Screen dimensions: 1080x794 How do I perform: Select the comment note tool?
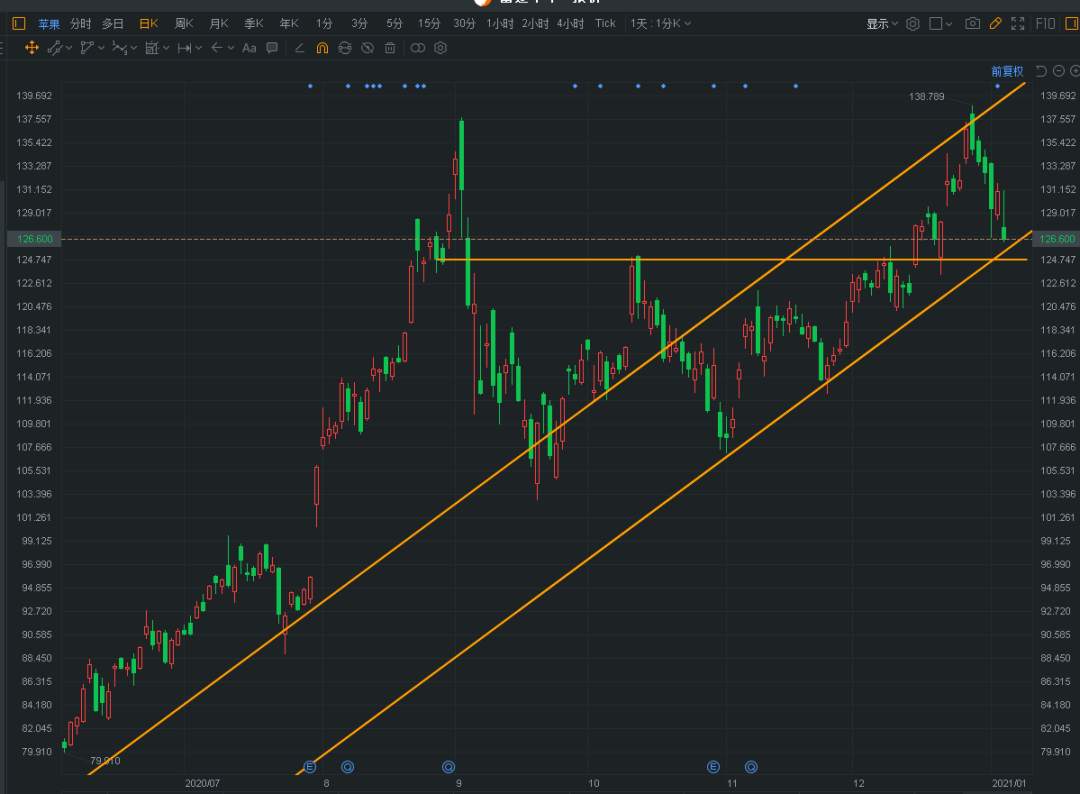pyautogui.click(x=272, y=48)
